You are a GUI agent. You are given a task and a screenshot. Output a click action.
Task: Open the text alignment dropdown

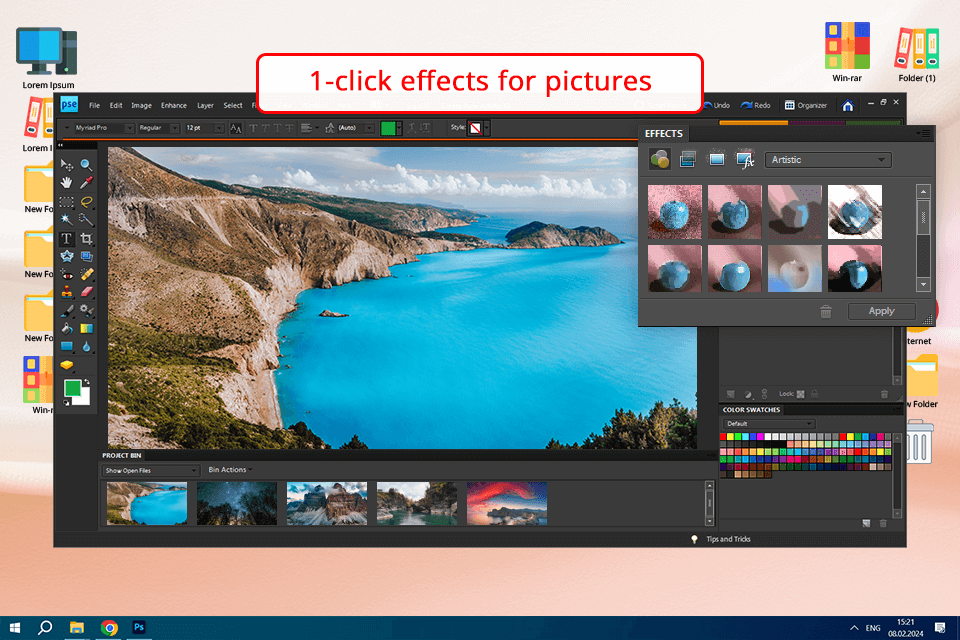pos(309,128)
